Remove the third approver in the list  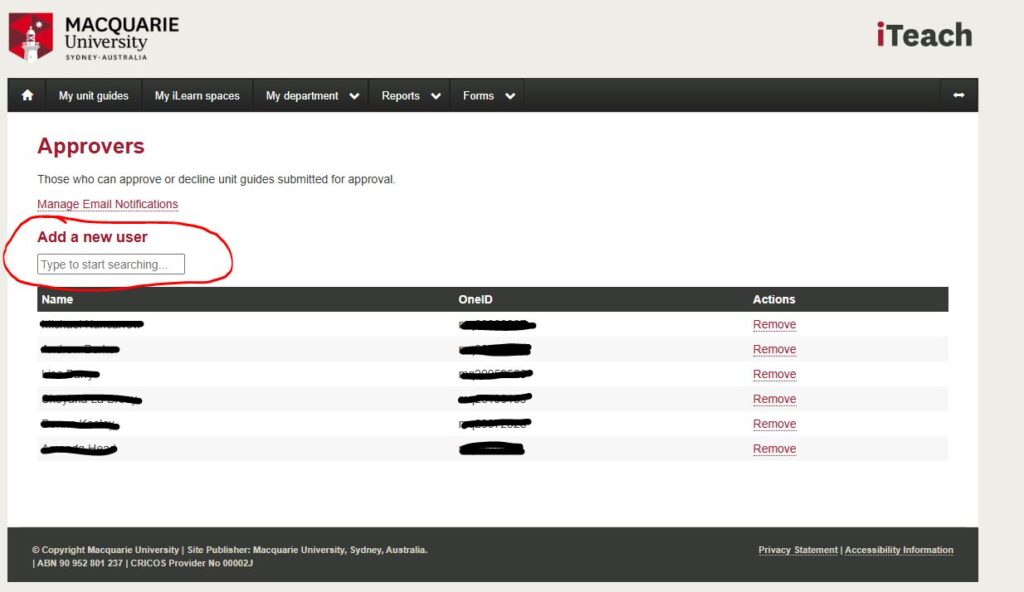[775, 374]
